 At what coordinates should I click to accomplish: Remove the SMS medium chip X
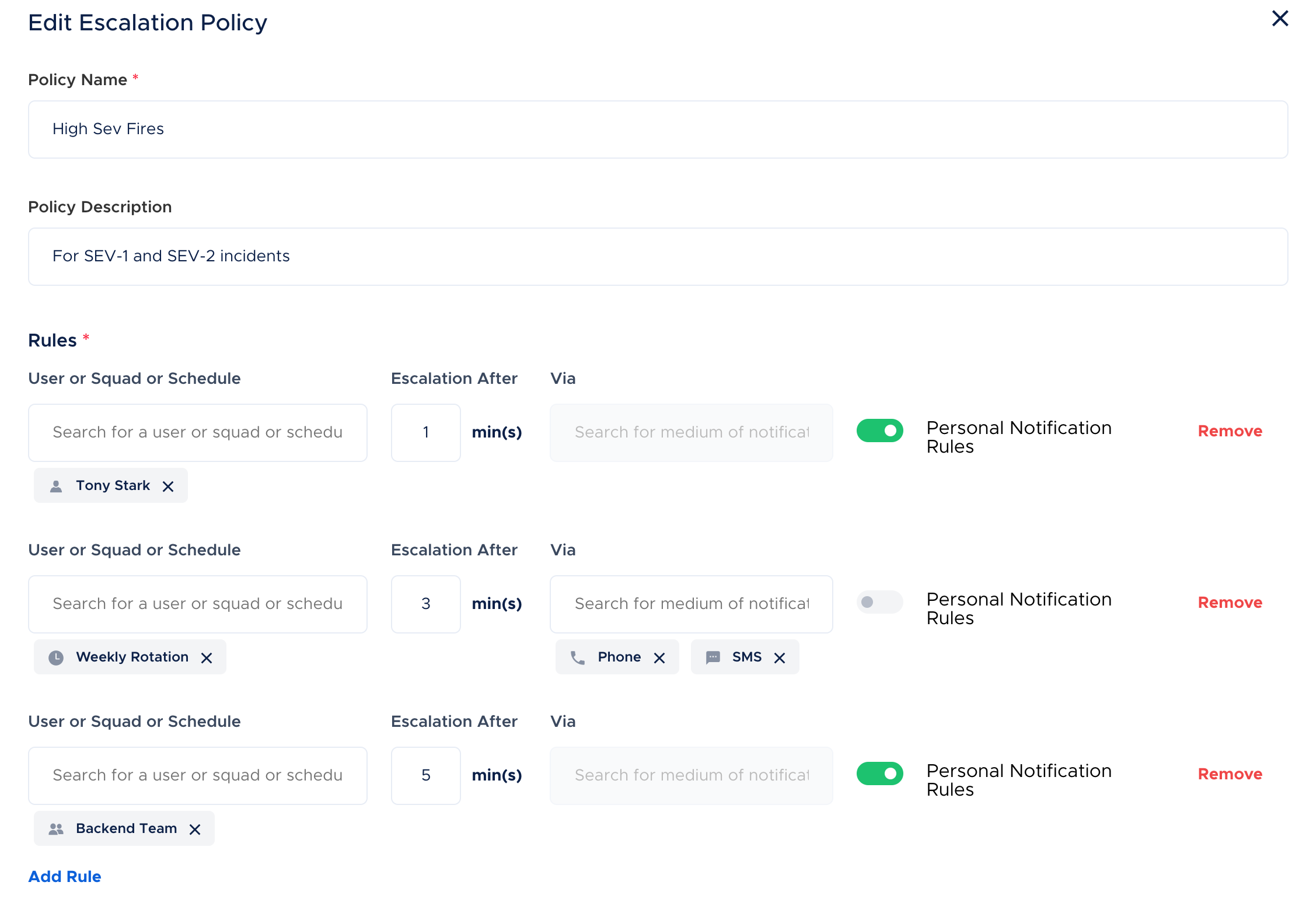[780, 658]
